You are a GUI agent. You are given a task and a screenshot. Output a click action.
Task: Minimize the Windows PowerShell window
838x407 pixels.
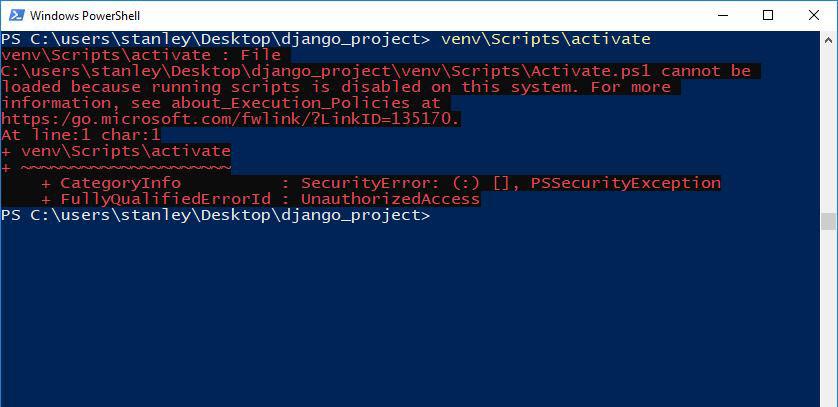(x=721, y=15)
